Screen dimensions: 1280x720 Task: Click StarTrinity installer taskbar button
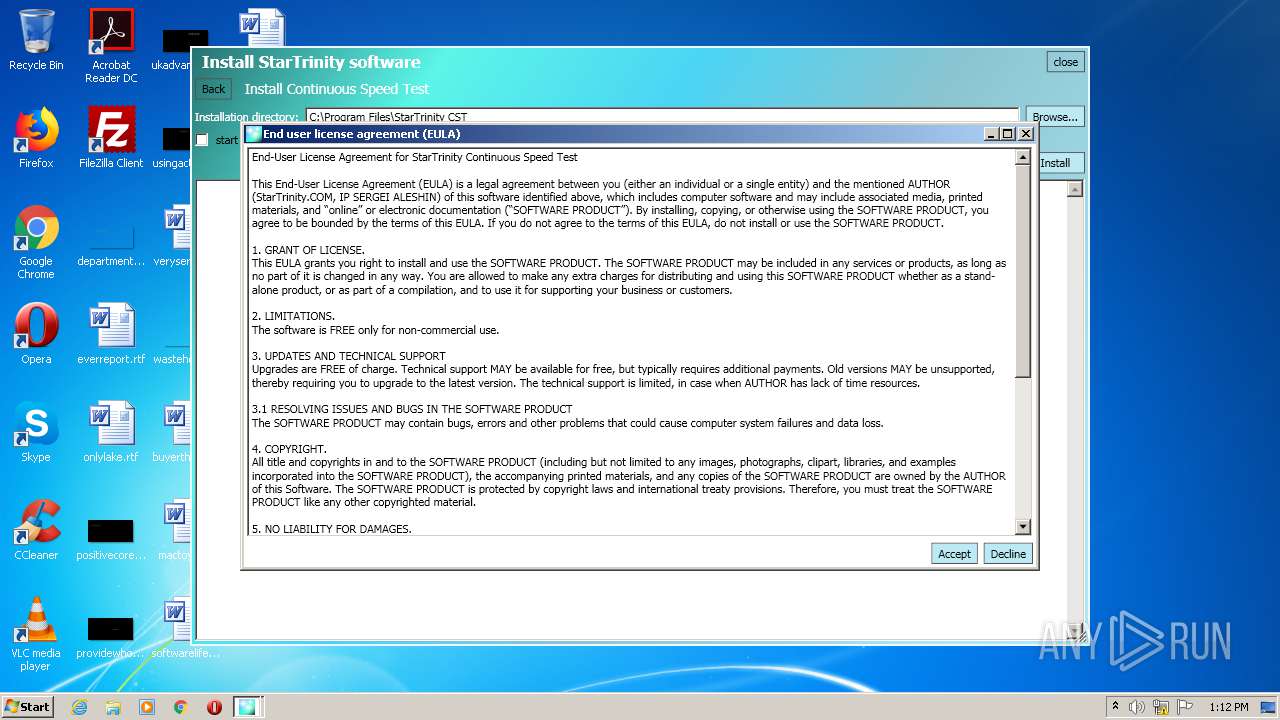pyautogui.click(x=247, y=707)
